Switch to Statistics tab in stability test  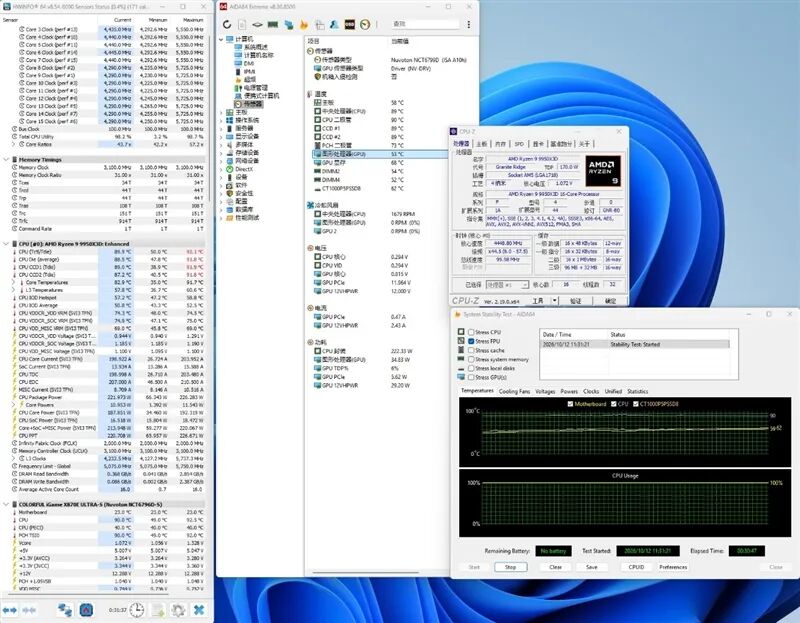pos(637,391)
